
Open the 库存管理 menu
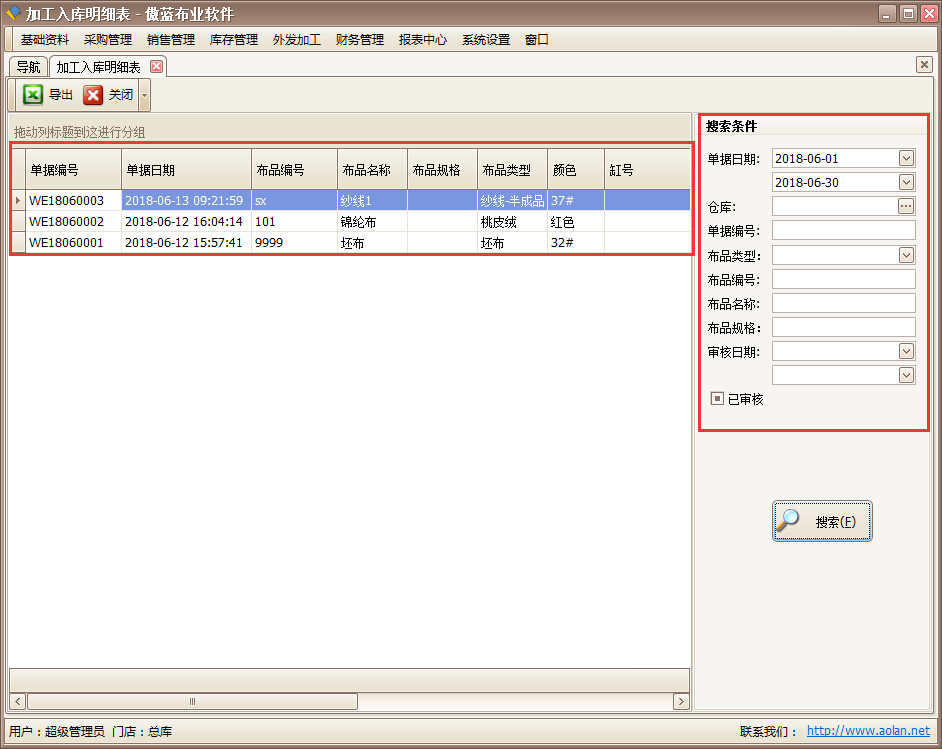[x=233, y=40]
